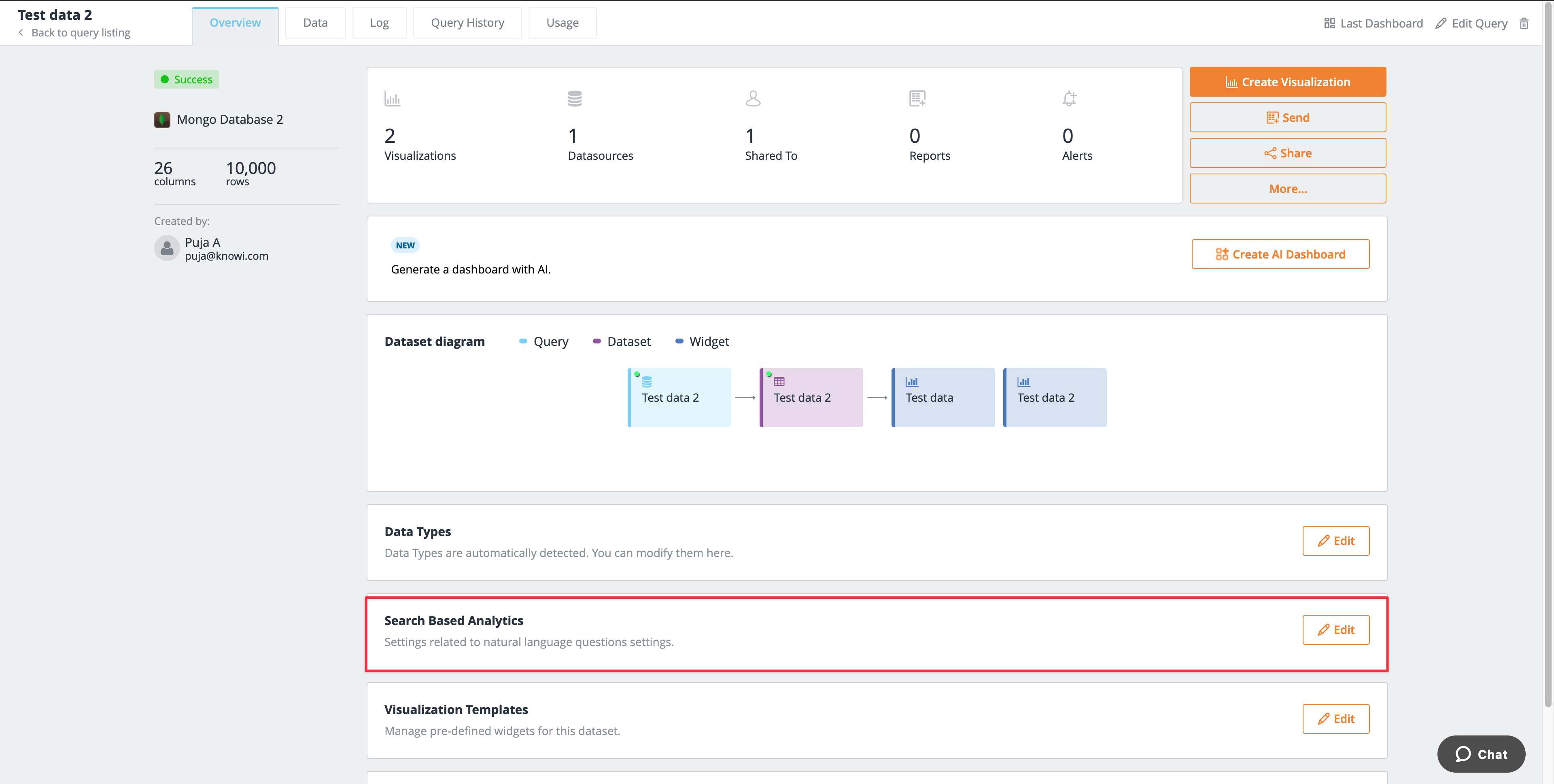Click the Datasources count icon
This screenshot has height=784, width=1554.
(575, 99)
